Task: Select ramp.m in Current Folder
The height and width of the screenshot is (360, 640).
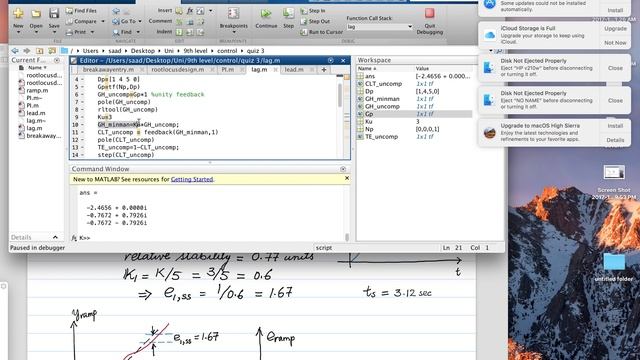Action: tap(37, 91)
